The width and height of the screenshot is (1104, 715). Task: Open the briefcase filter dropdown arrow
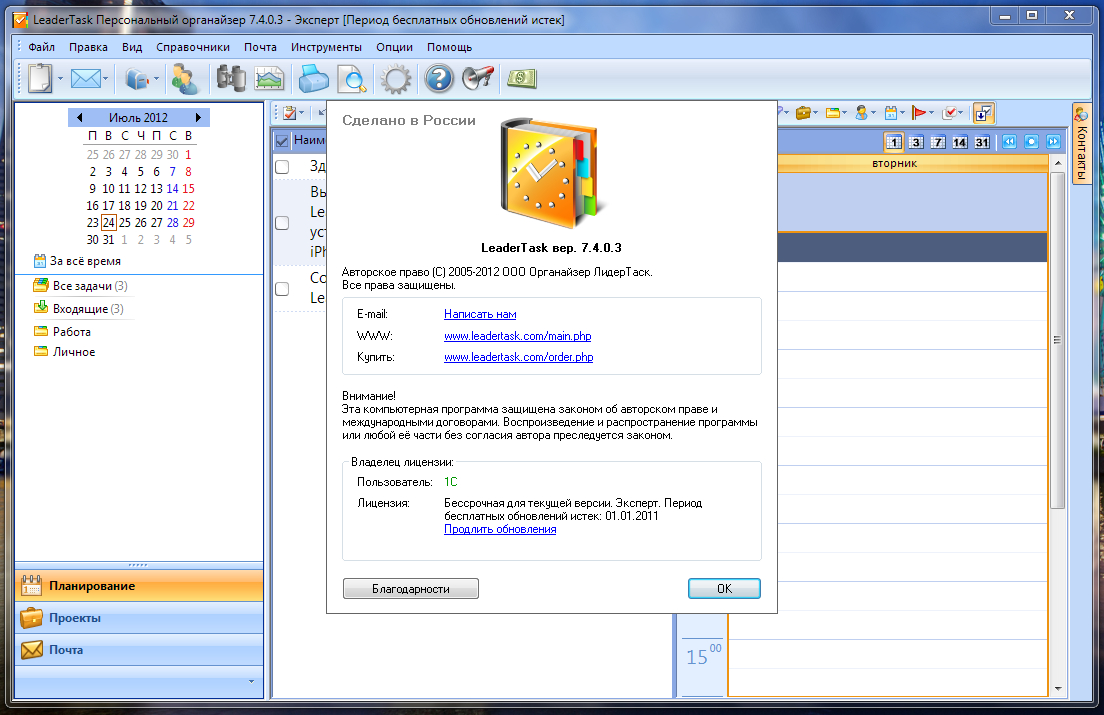815,113
